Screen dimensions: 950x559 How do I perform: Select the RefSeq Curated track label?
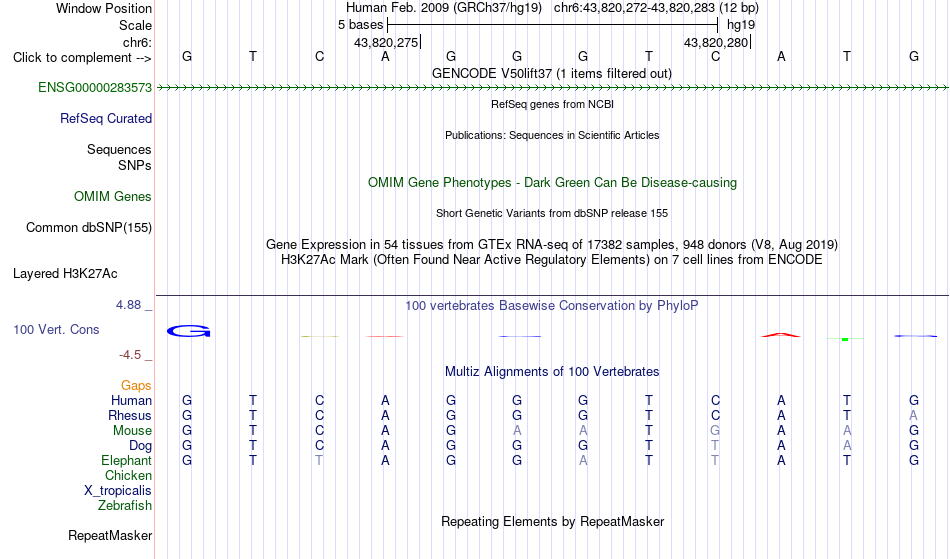[x=105, y=118]
